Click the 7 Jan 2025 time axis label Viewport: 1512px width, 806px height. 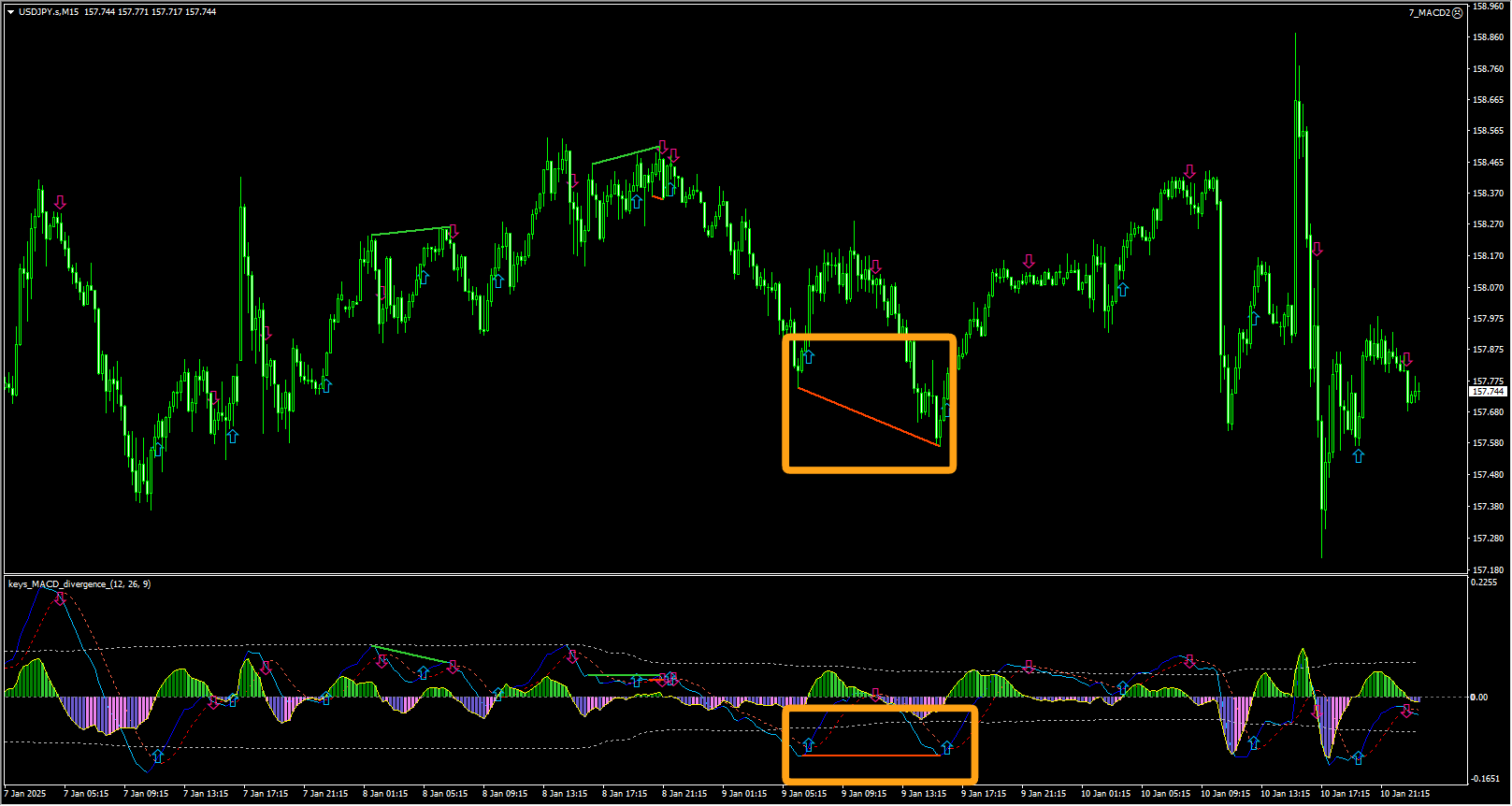(x=25, y=794)
